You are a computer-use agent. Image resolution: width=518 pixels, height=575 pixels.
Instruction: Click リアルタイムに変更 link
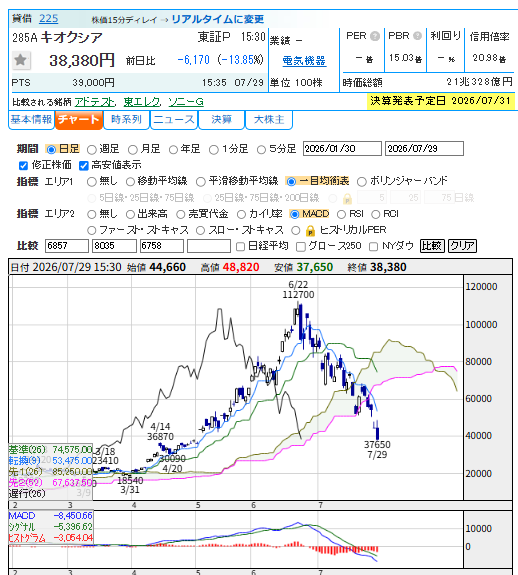coord(218,19)
